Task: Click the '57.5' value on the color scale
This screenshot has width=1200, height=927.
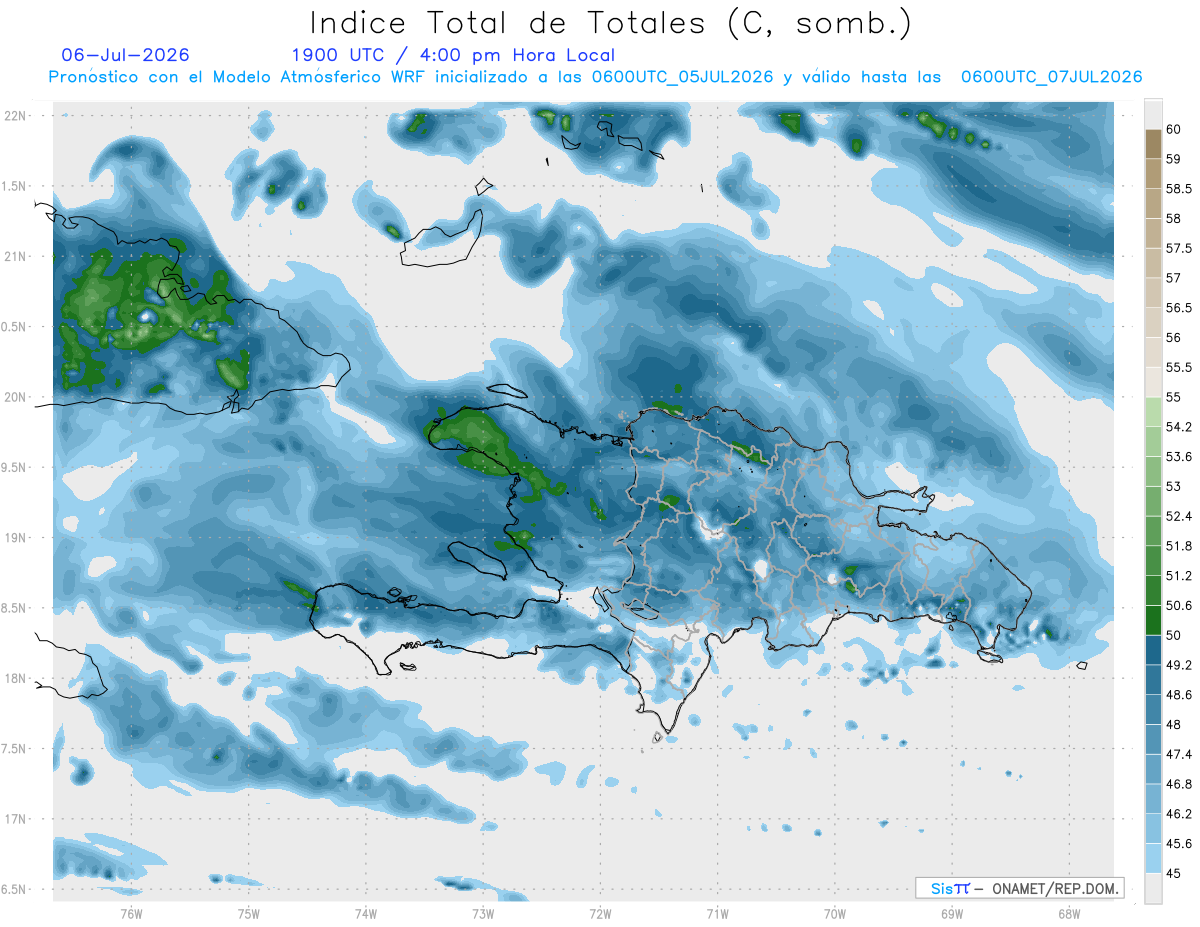Action: tap(1179, 248)
